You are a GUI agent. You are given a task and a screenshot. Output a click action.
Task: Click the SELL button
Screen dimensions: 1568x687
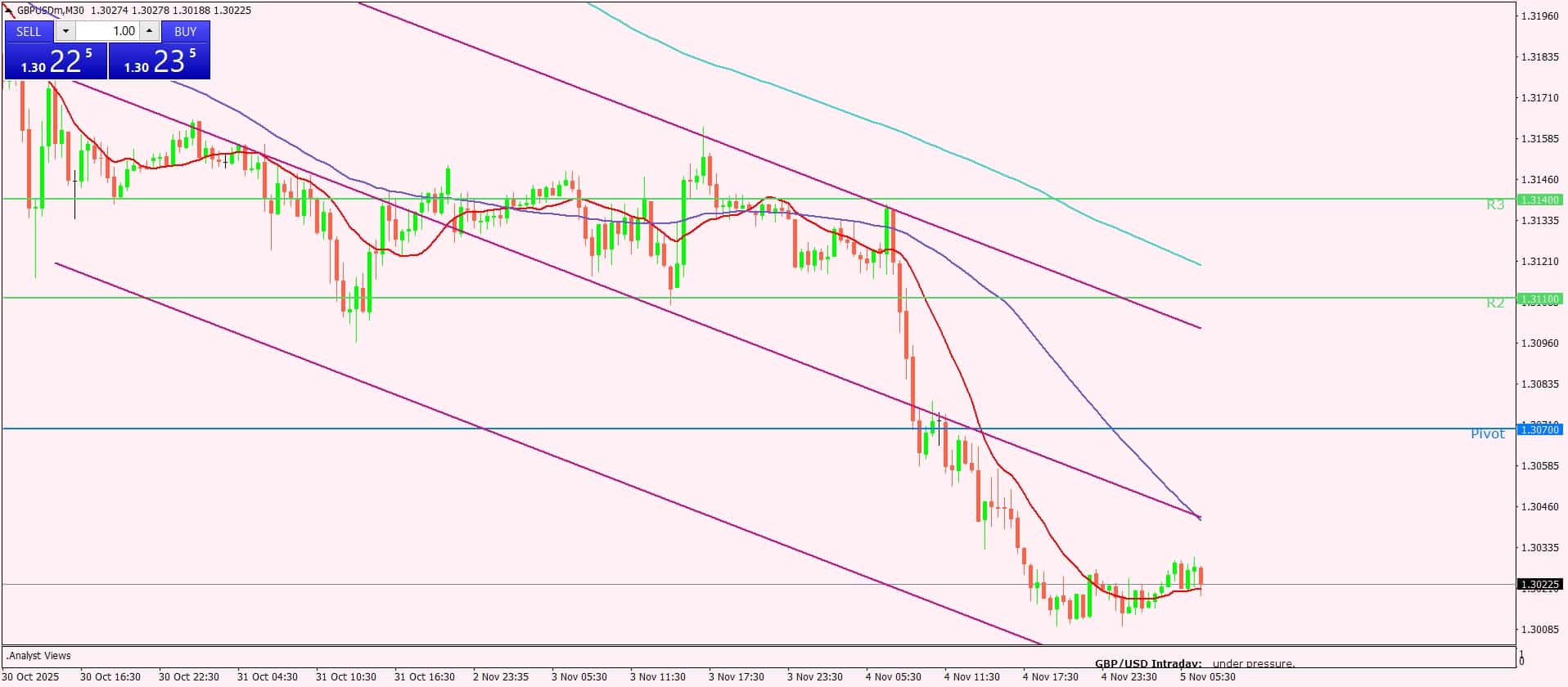tap(29, 31)
